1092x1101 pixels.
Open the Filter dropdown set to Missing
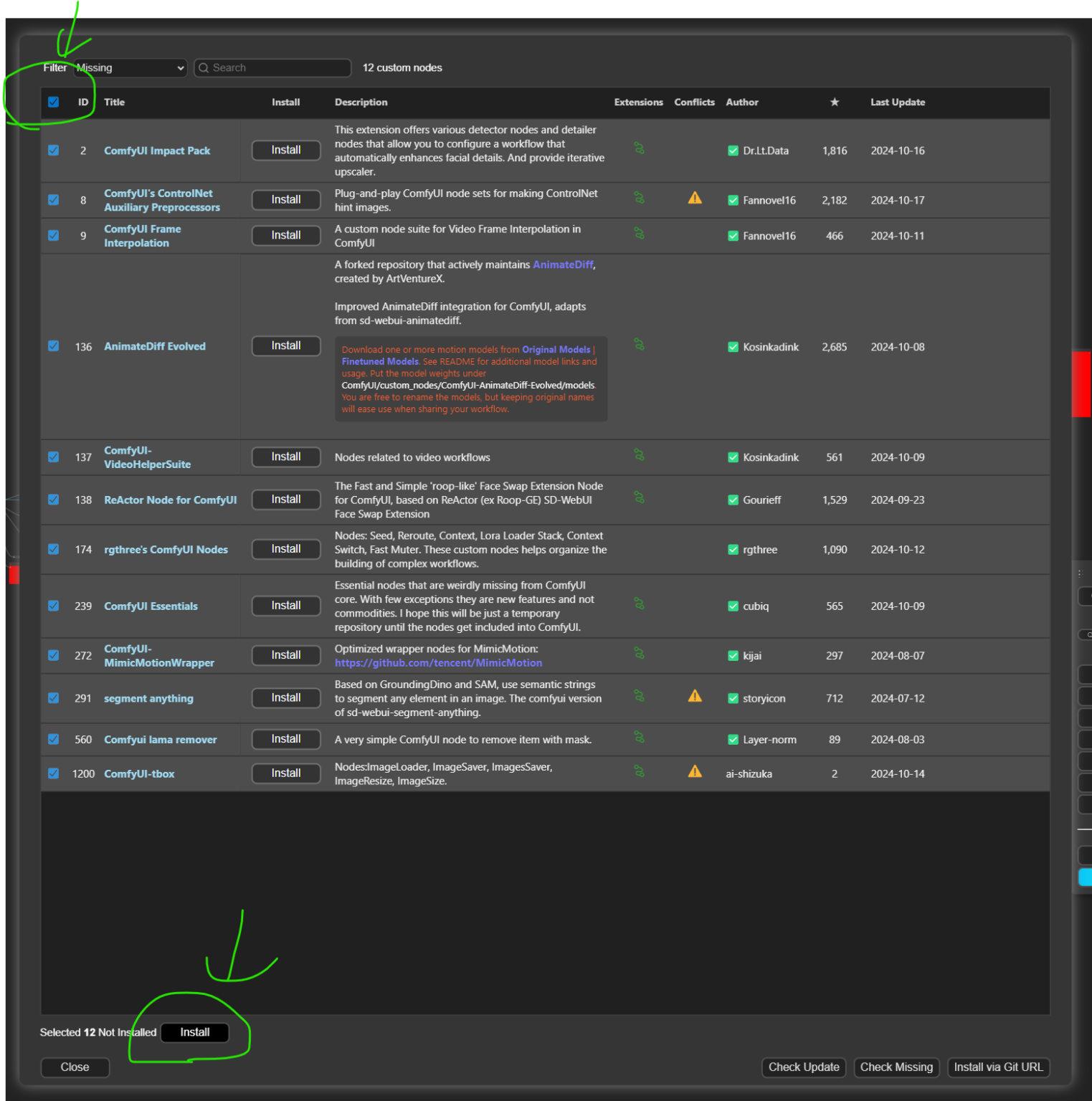pyautogui.click(x=129, y=67)
